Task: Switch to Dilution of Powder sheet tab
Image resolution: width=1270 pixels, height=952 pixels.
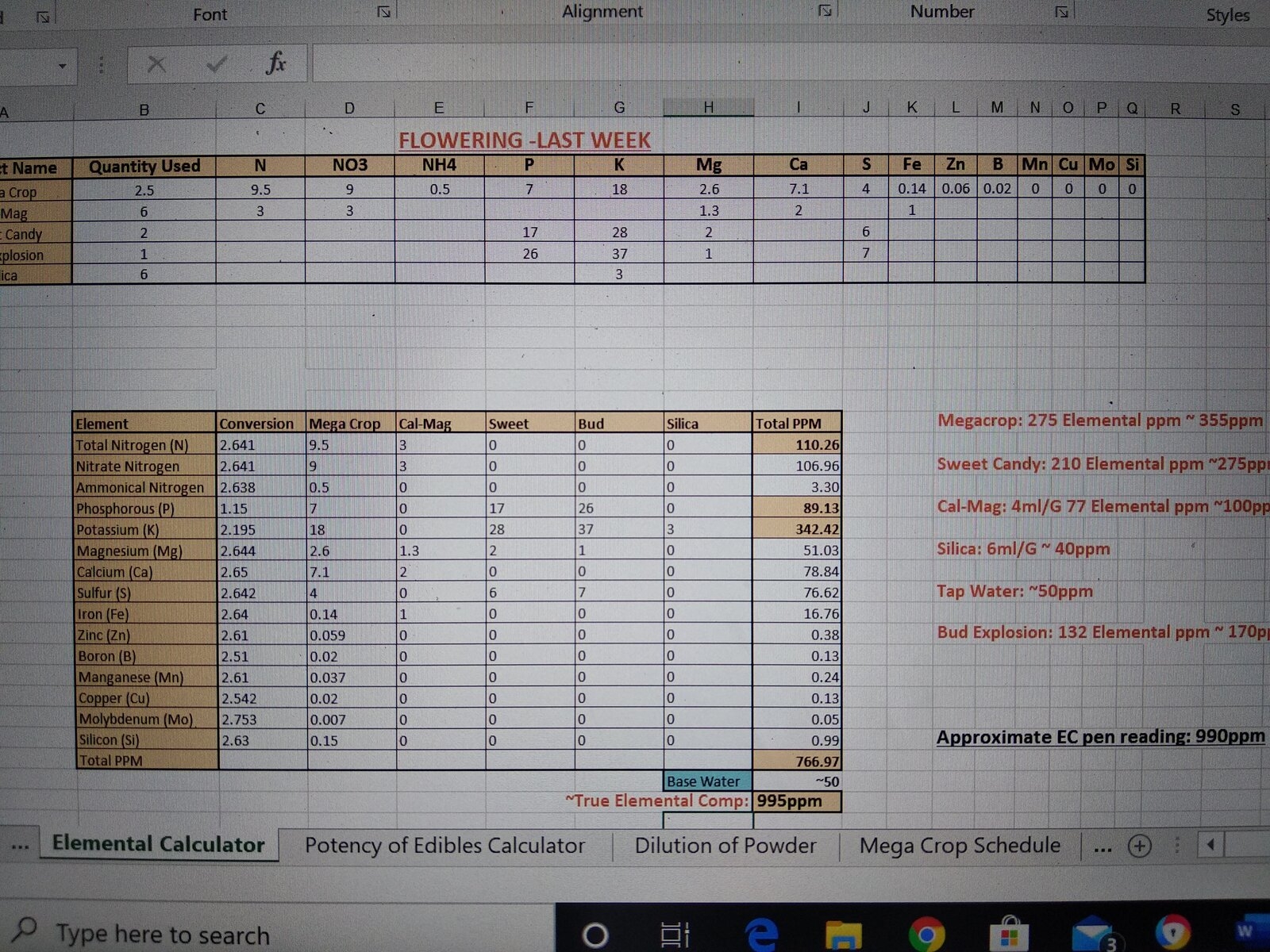Action: click(725, 846)
